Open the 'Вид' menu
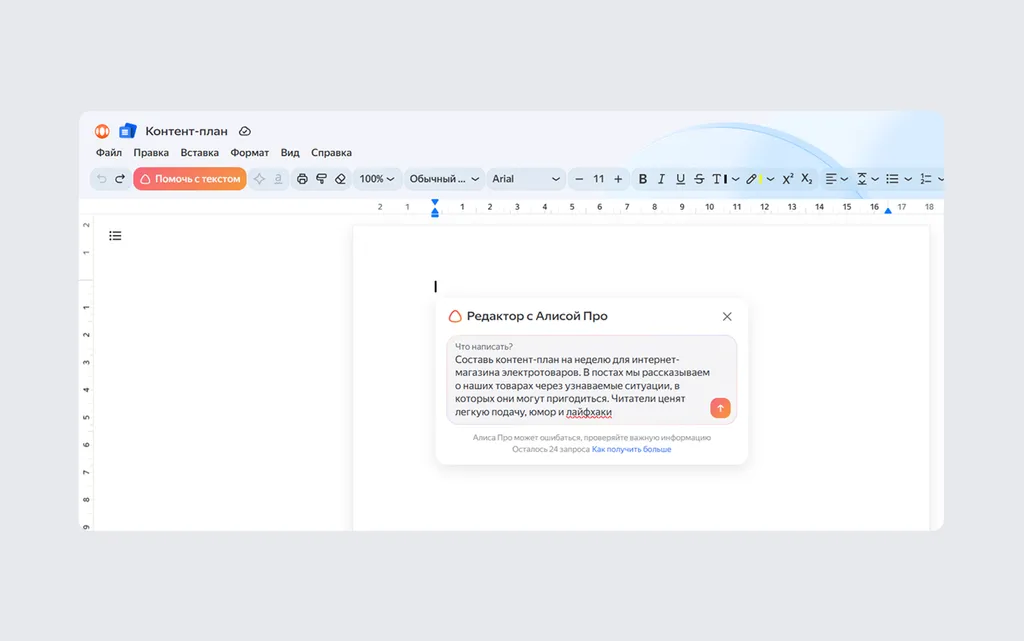1024x641 pixels. 290,153
